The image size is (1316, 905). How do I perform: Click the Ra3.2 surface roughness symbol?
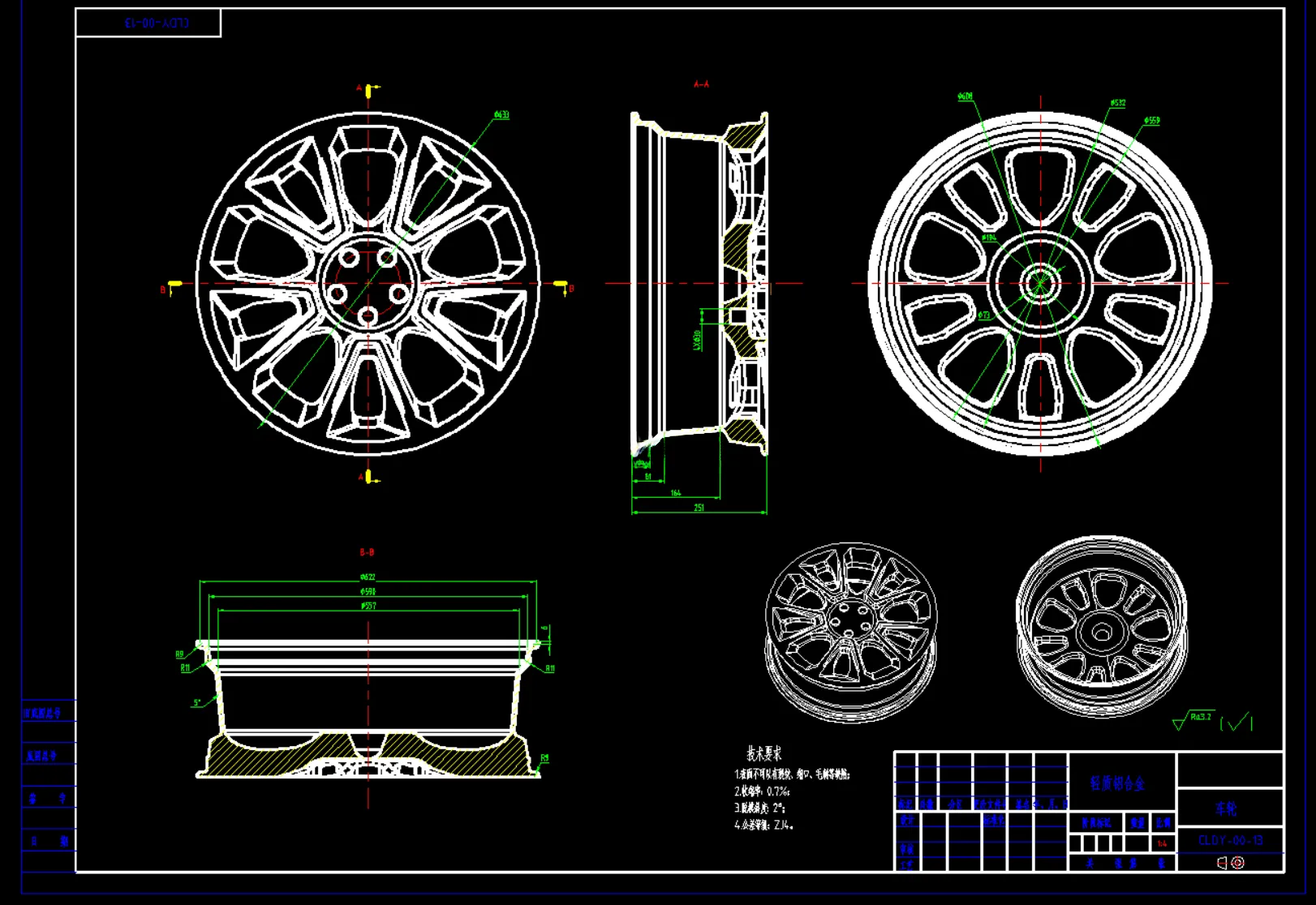click(1193, 719)
